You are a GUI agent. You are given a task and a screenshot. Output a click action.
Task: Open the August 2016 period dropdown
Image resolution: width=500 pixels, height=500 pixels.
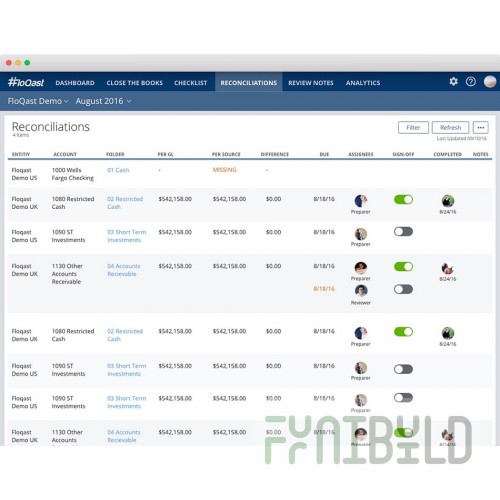tap(103, 101)
